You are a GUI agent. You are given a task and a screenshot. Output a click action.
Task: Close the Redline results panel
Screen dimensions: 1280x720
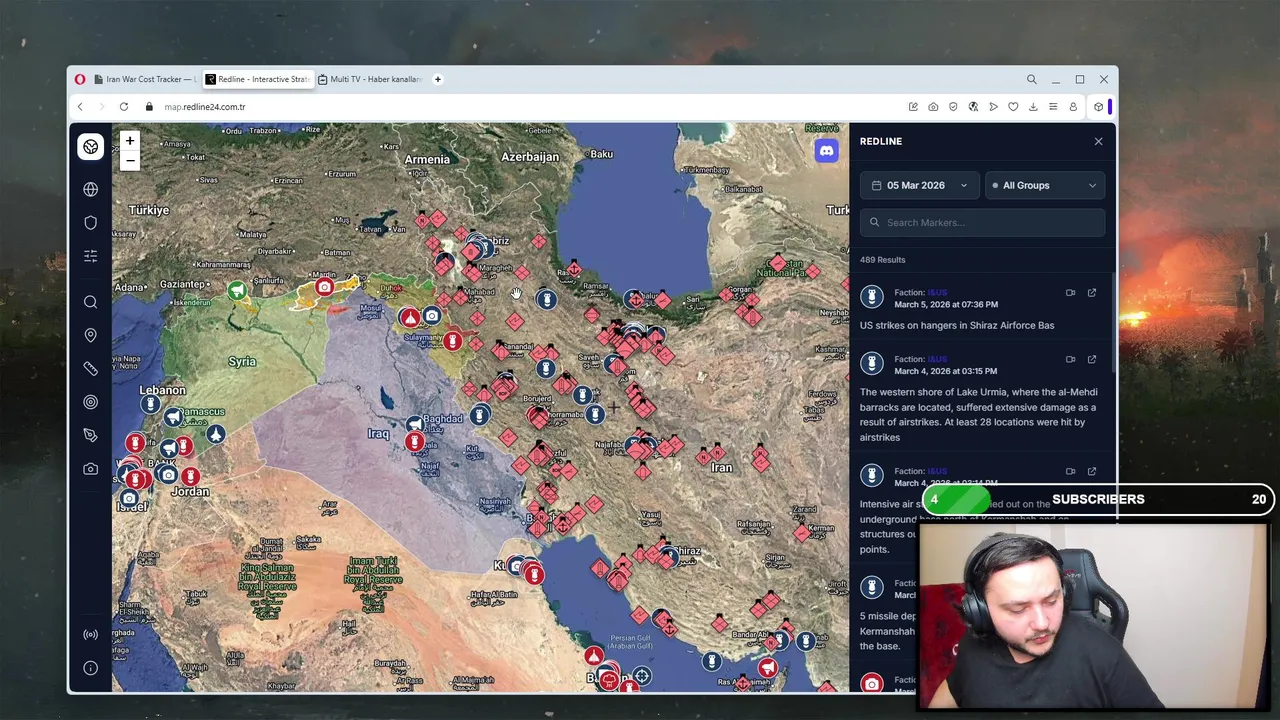(x=1098, y=141)
